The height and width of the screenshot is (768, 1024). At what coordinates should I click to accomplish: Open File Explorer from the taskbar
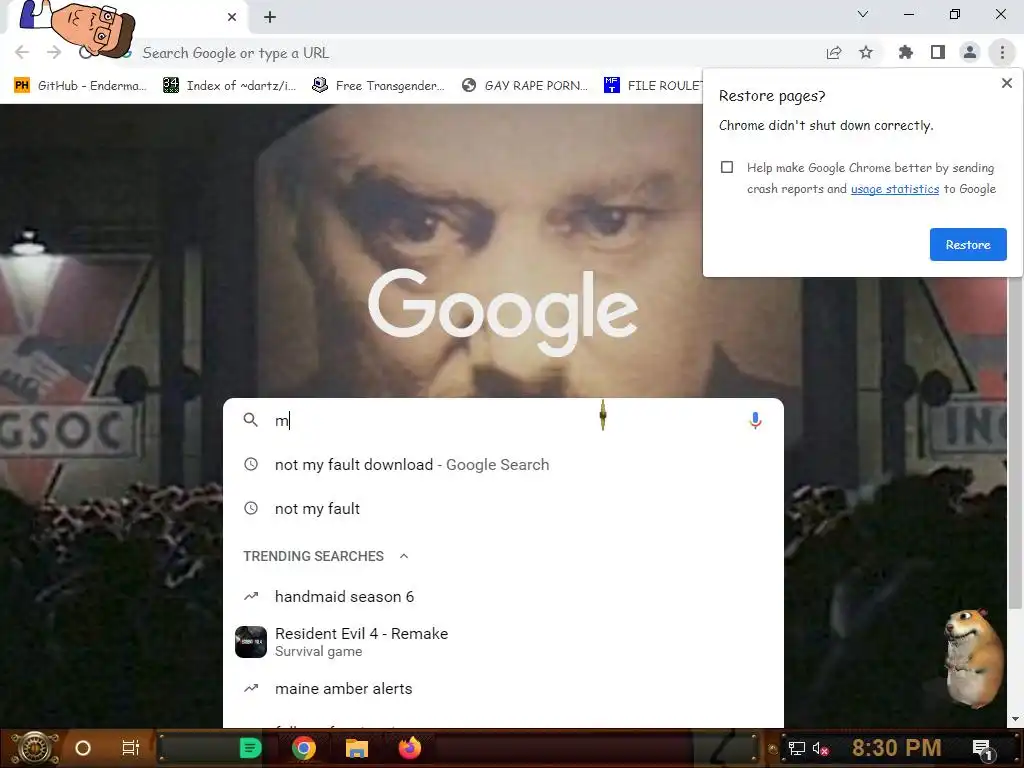[x=357, y=748]
